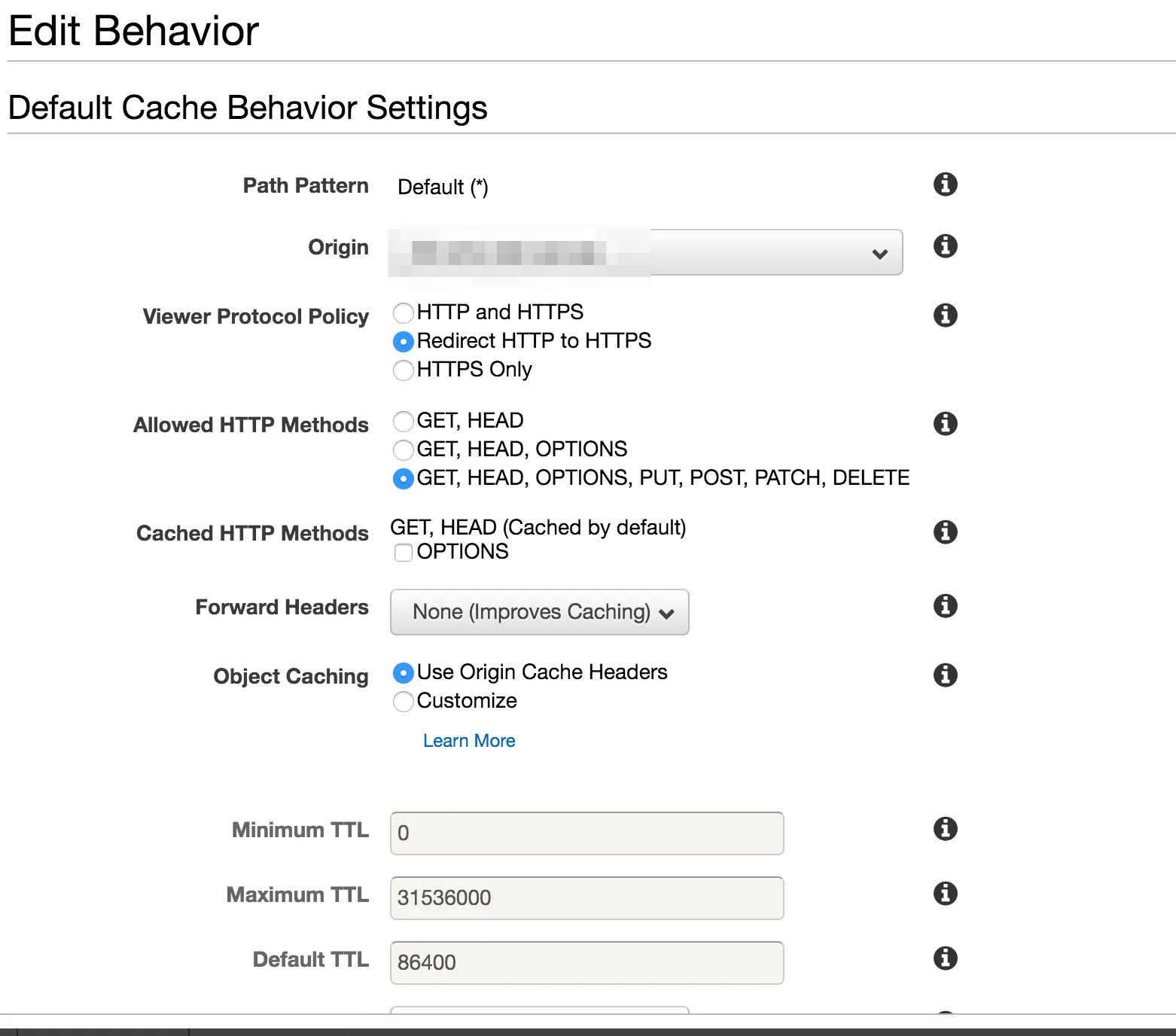This screenshot has width=1176, height=1036.
Task: Click the Minimum TTL input field
Action: (586, 833)
